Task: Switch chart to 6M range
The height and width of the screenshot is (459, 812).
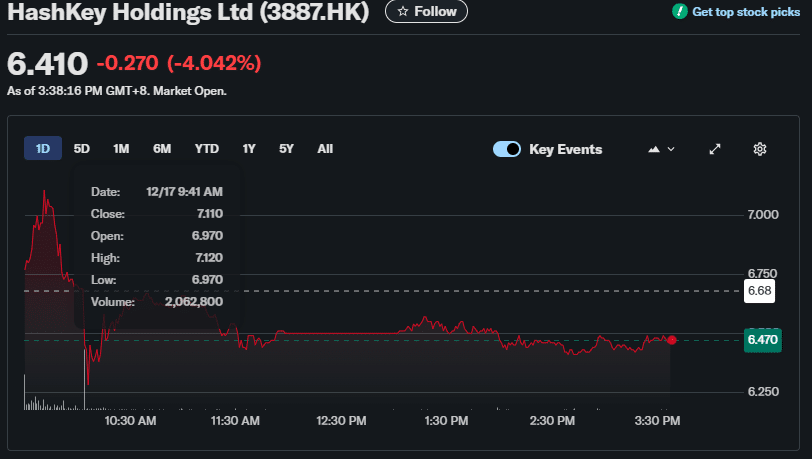Action: tap(162, 149)
